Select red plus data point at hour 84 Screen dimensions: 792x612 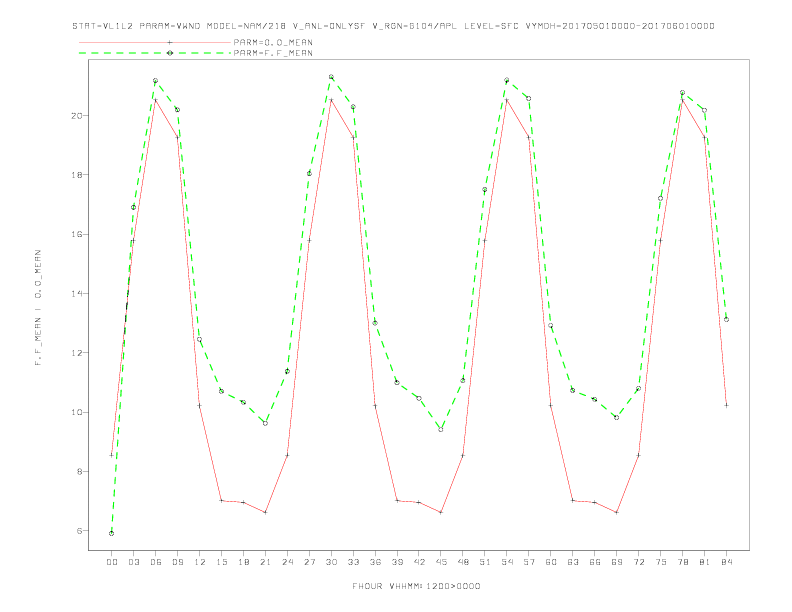point(726,405)
